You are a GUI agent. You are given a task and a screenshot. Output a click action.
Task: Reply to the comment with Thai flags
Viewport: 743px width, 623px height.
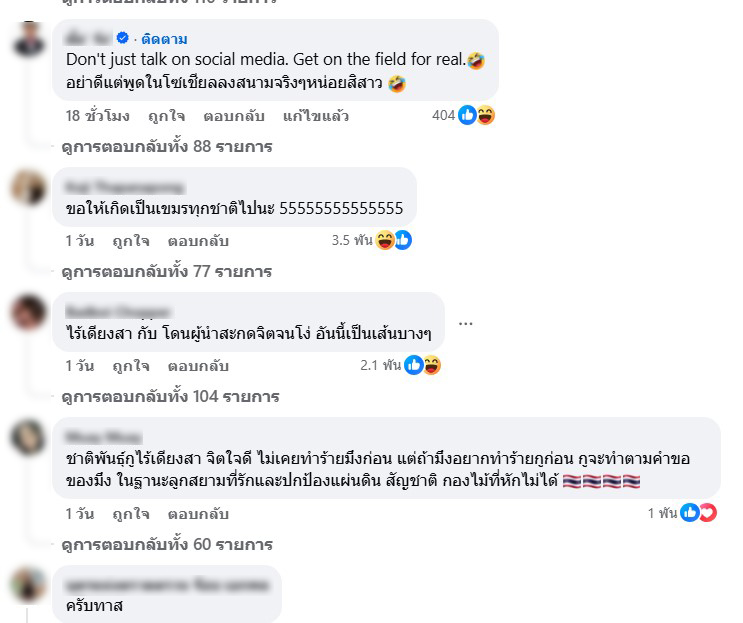[x=198, y=514]
